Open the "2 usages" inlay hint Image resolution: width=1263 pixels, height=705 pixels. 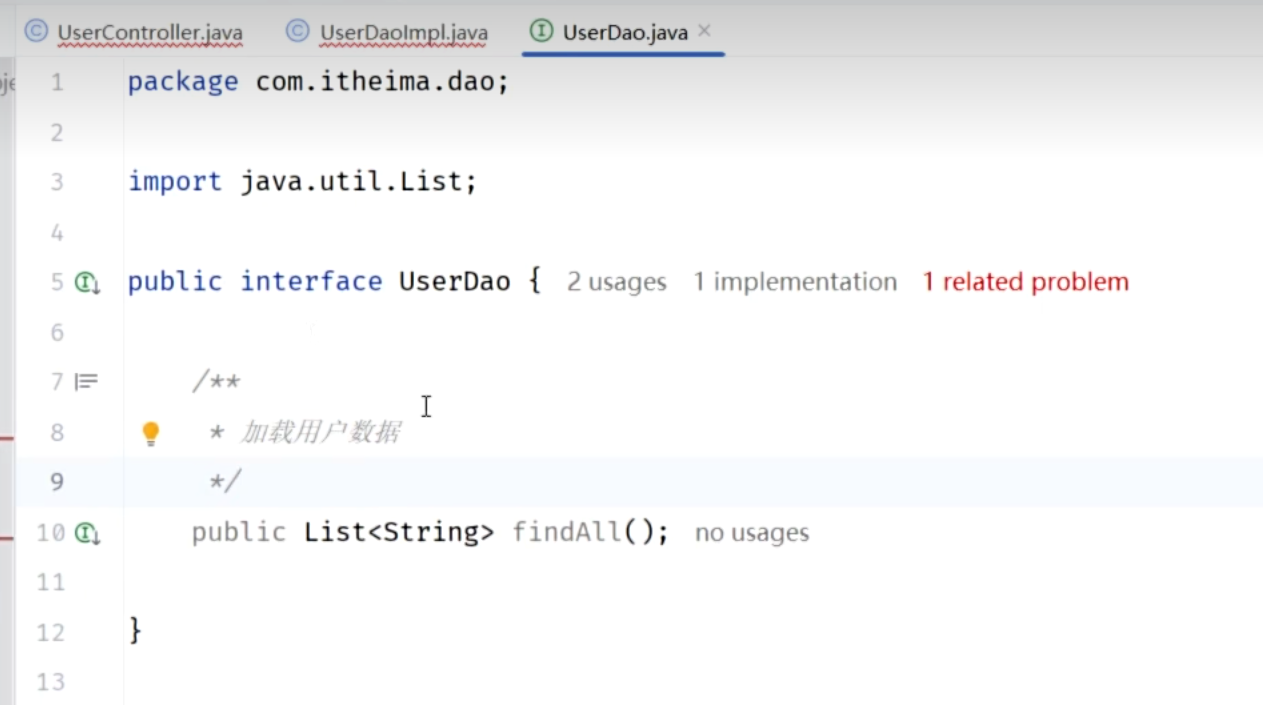616,283
